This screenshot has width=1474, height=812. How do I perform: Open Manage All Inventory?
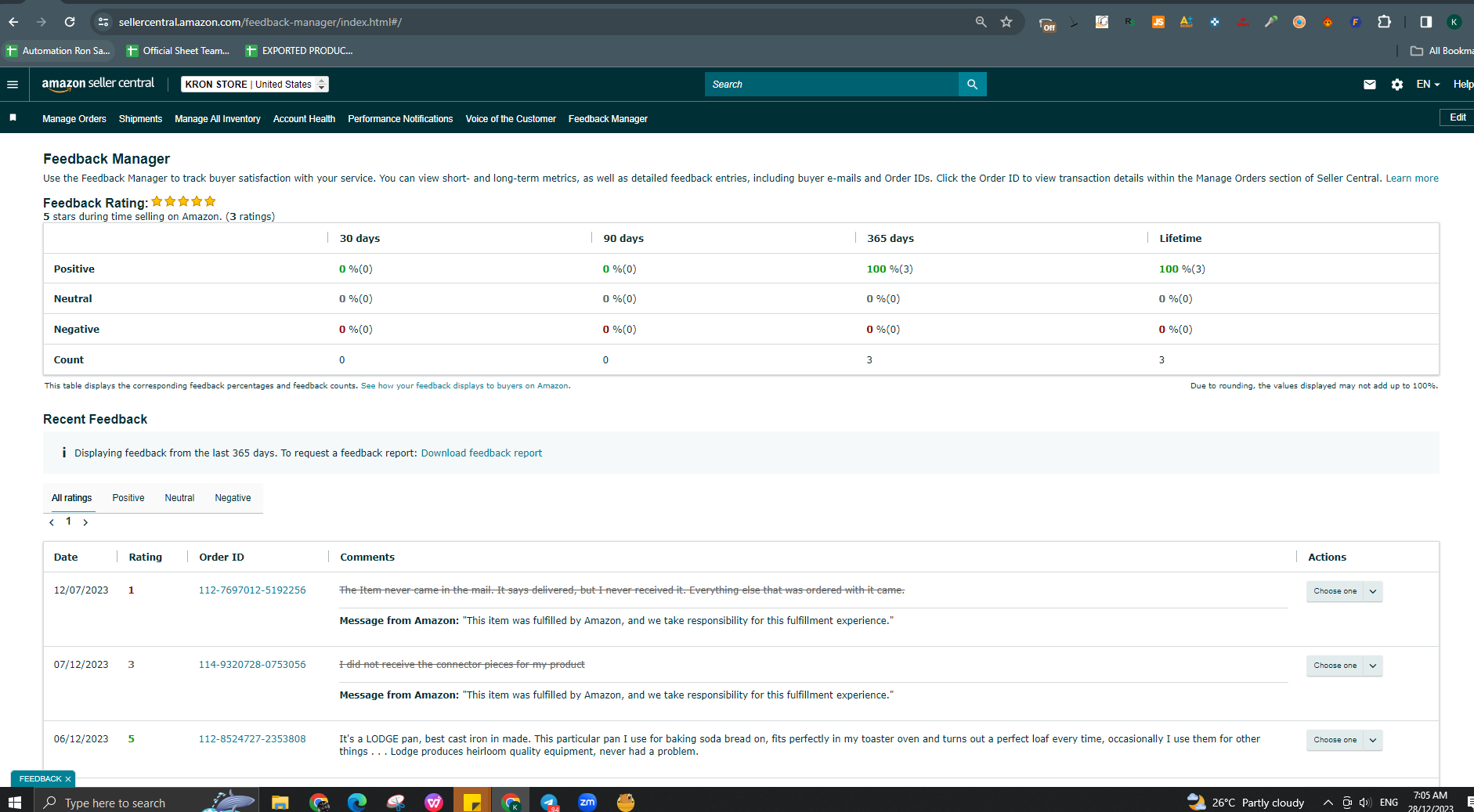218,119
